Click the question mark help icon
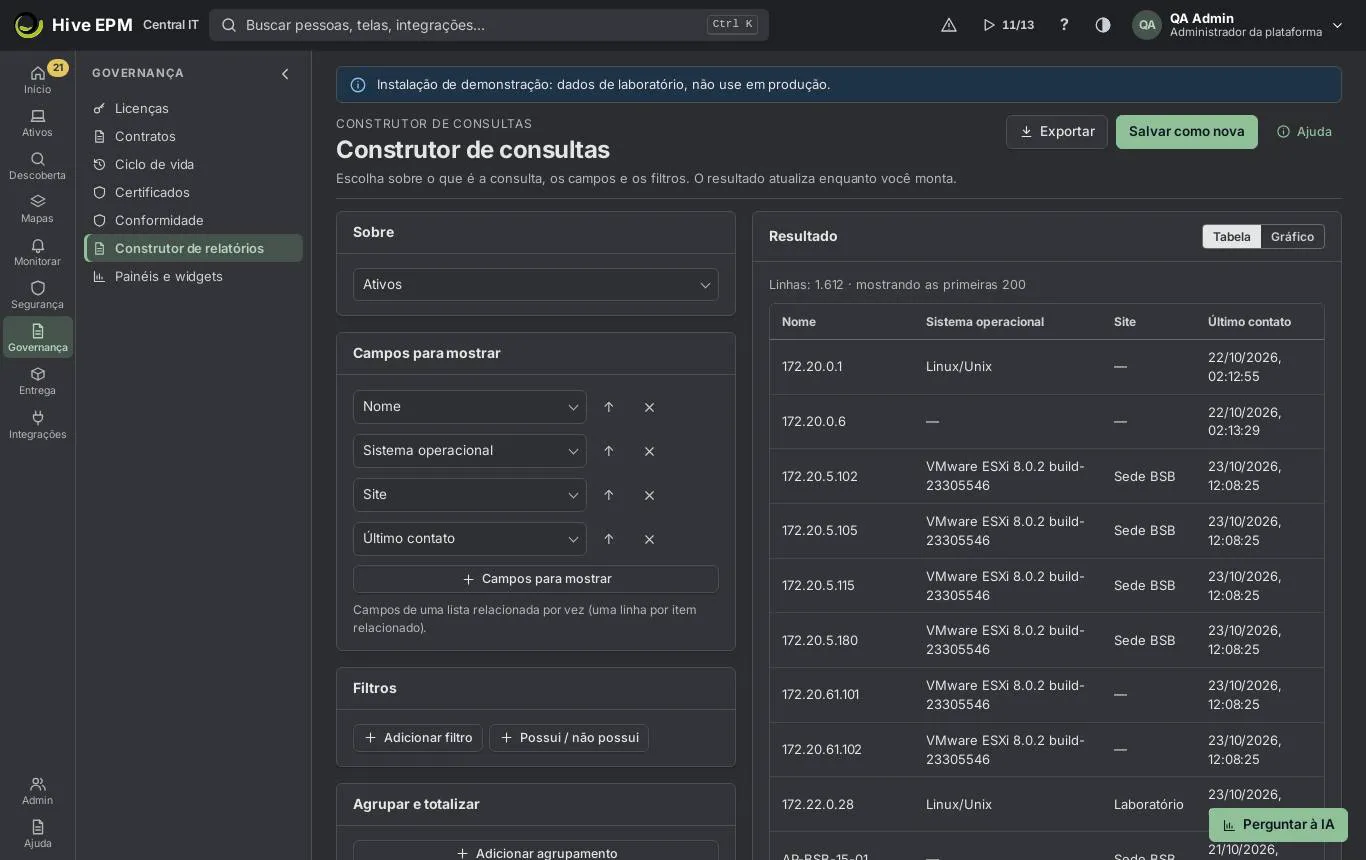Screen dimensions: 1366x860 click(1064, 25)
